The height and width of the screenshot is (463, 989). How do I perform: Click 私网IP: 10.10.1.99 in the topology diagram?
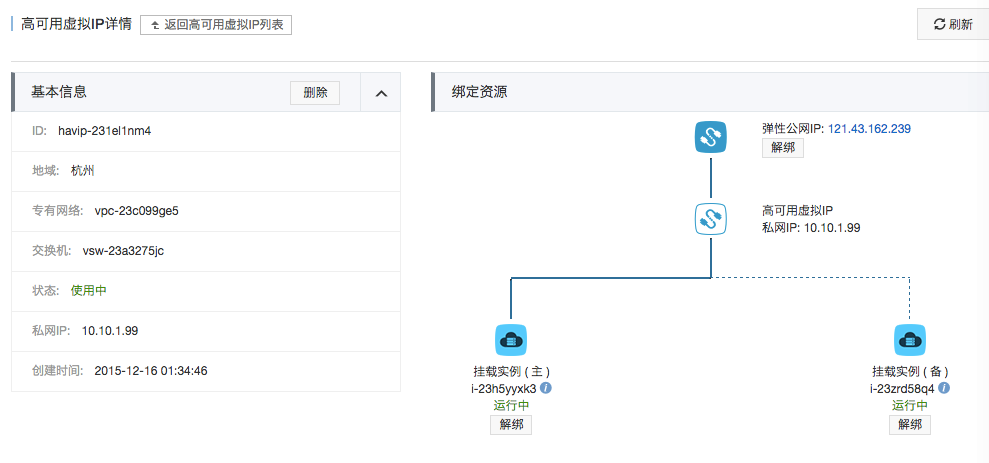point(811,228)
